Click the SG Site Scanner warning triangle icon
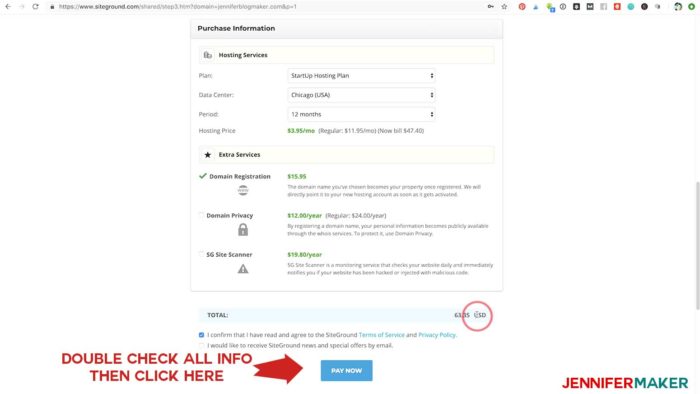This screenshot has height=394, width=700. pyautogui.click(x=243, y=269)
